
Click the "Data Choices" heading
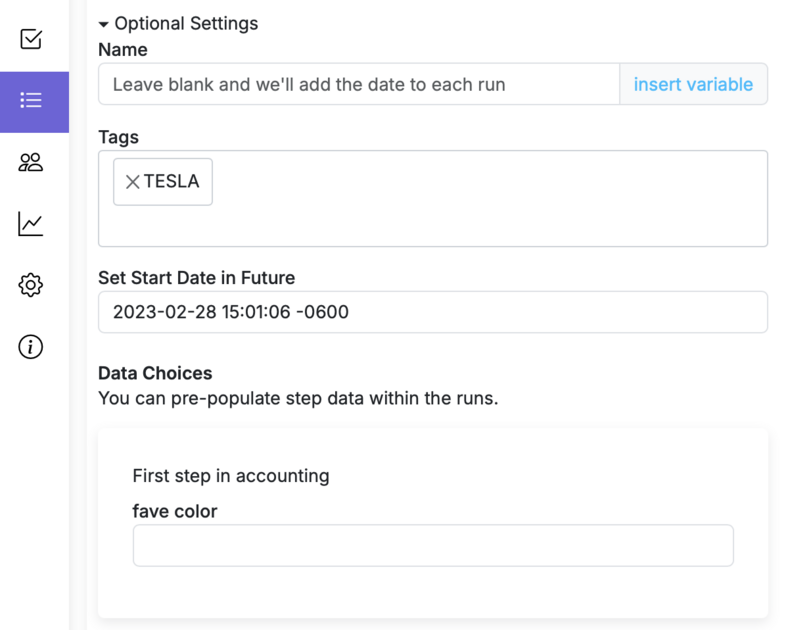[155, 373]
